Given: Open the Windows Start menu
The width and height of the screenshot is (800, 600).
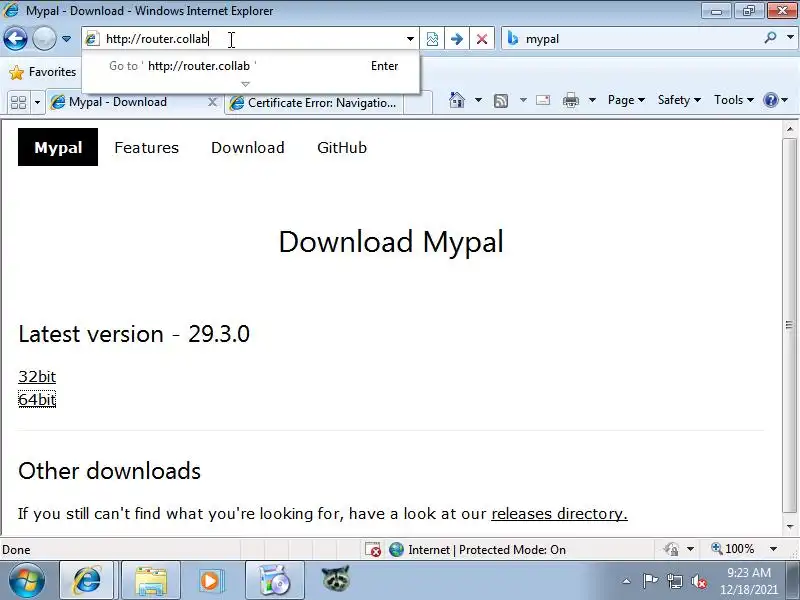Looking at the screenshot, I should [27, 581].
